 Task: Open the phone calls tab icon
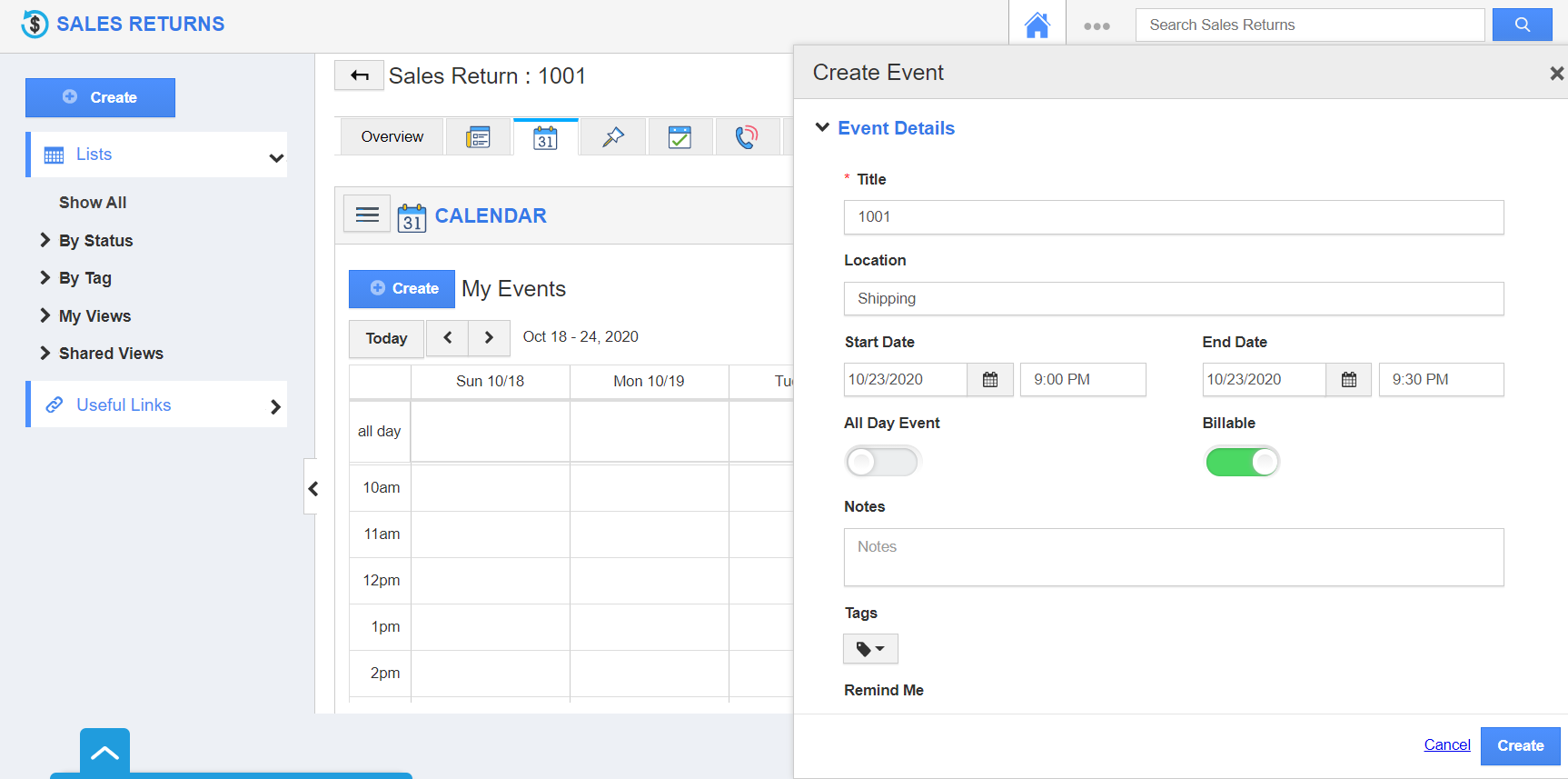pos(746,137)
